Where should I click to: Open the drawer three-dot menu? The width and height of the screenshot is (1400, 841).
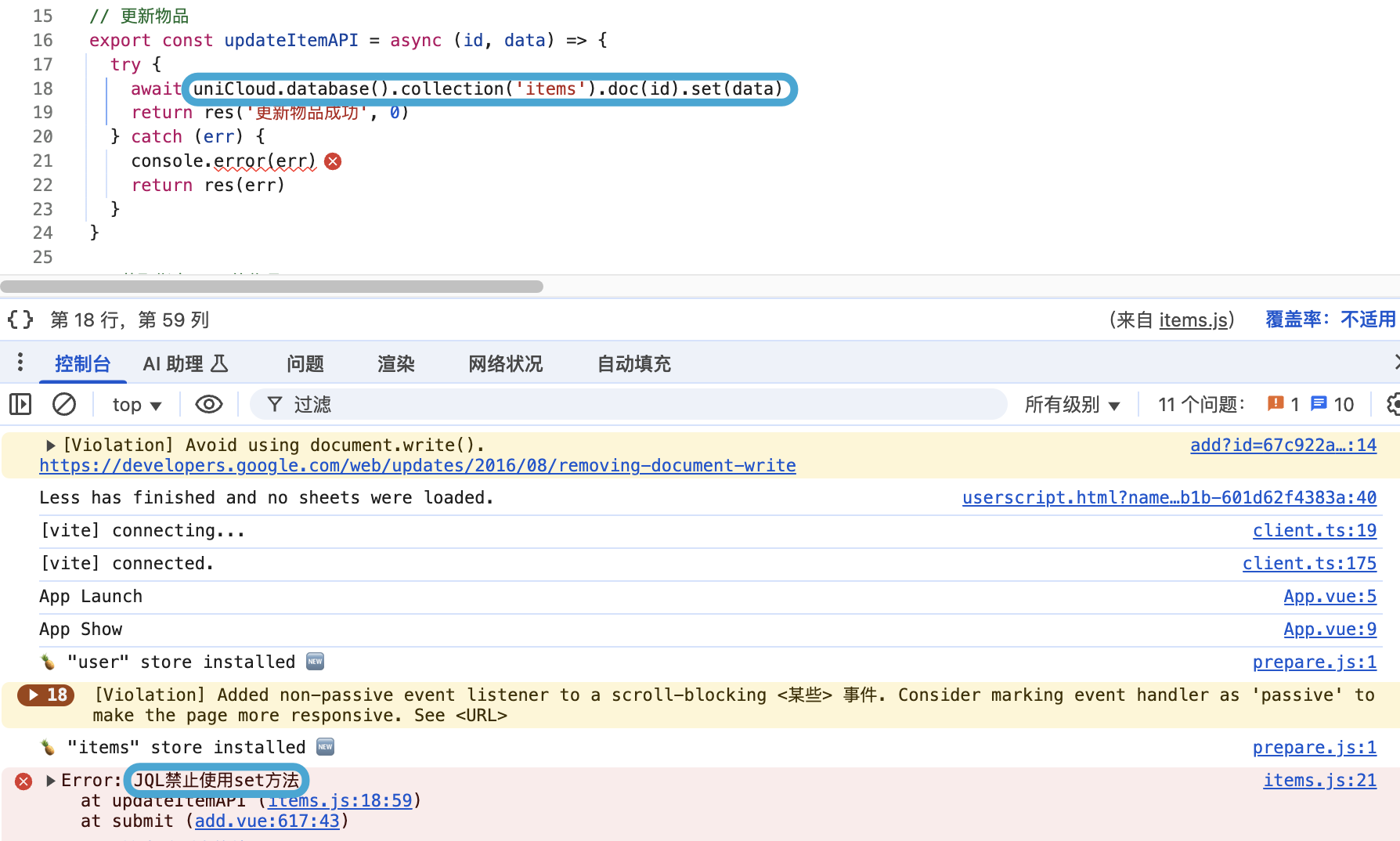click(20, 363)
